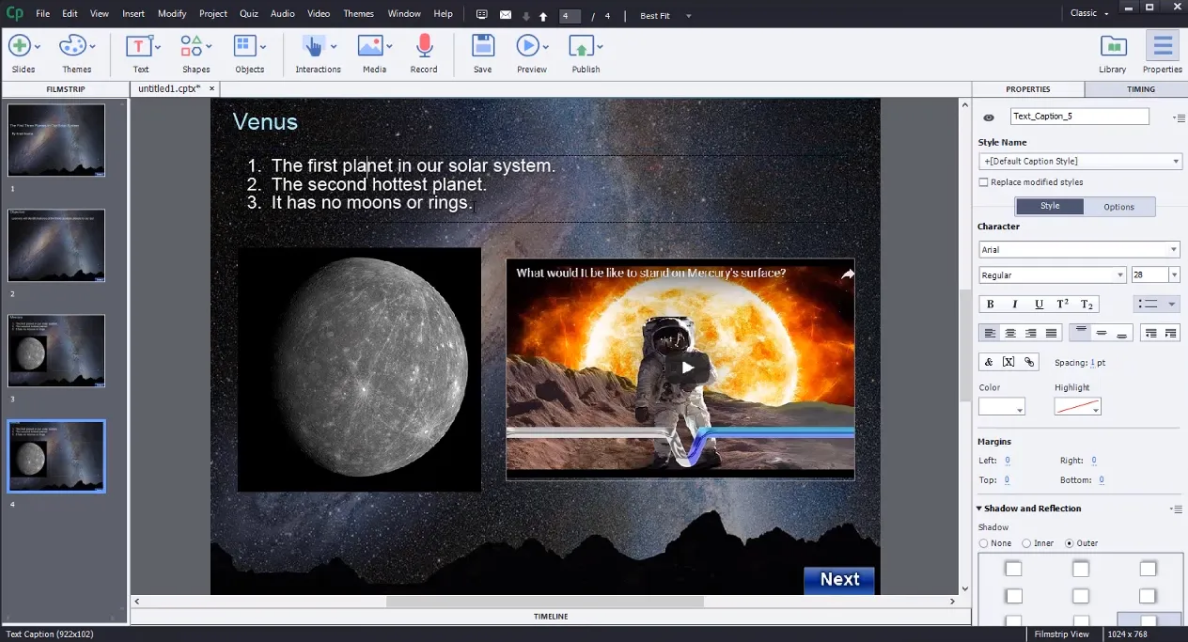Open the Arial font family dropdown
Screen dimensions: 1188x642
(1079, 249)
